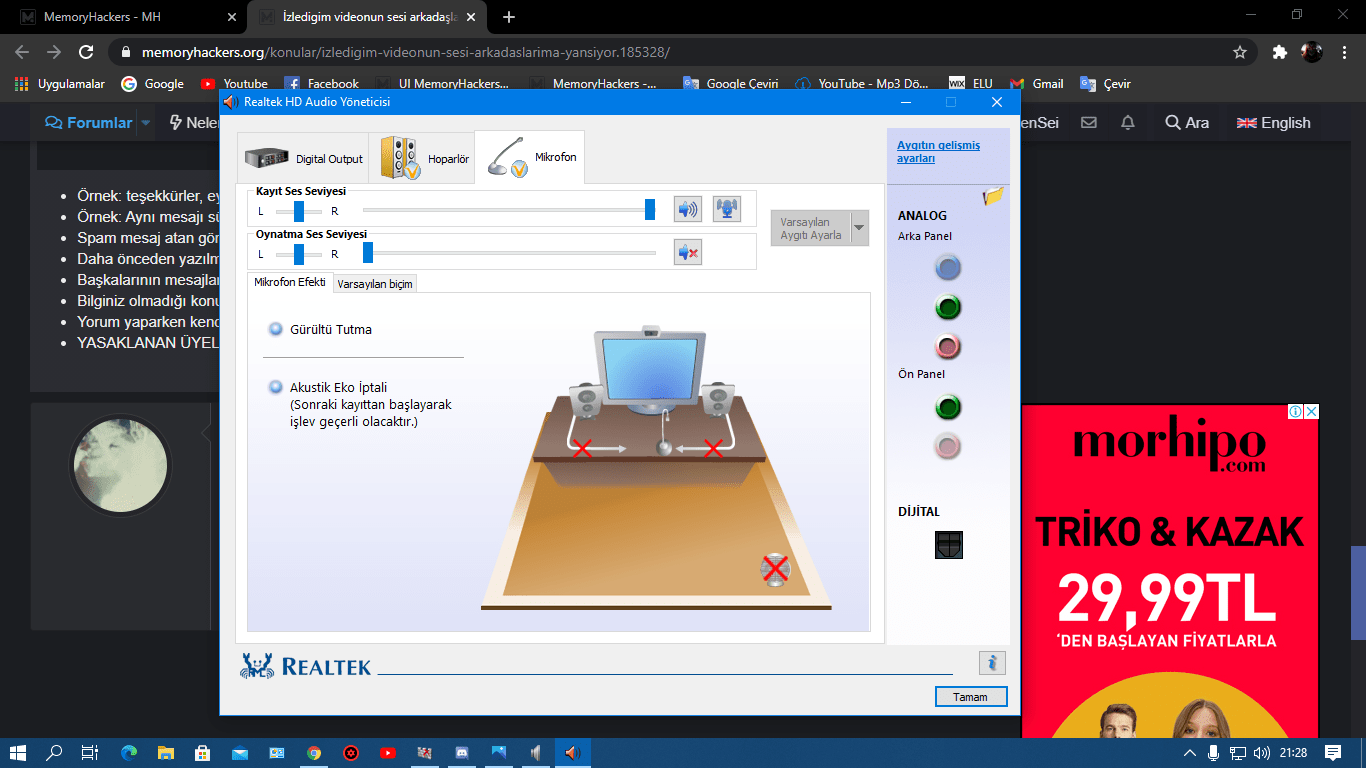Select the Mikrofon tab
The image size is (1366, 768).
point(530,157)
